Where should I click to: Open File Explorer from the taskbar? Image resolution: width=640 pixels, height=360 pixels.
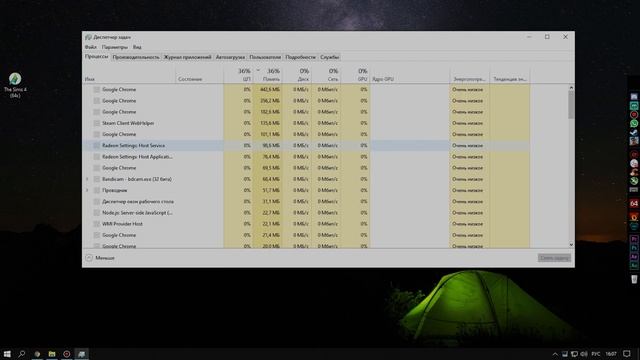pos(52,354)
